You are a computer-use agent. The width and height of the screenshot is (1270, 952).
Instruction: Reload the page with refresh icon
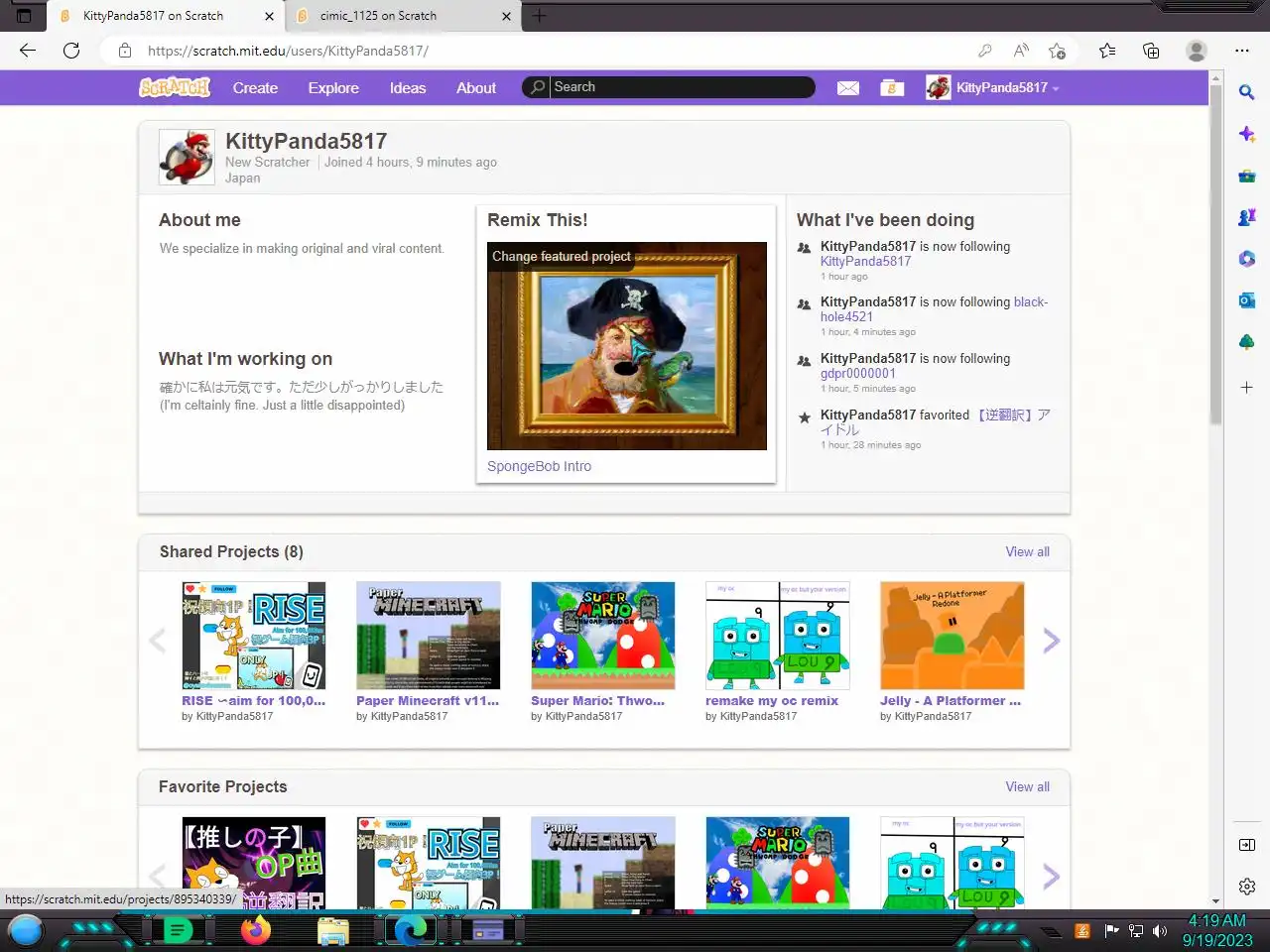pyautogui.click(x=71, y=51)
